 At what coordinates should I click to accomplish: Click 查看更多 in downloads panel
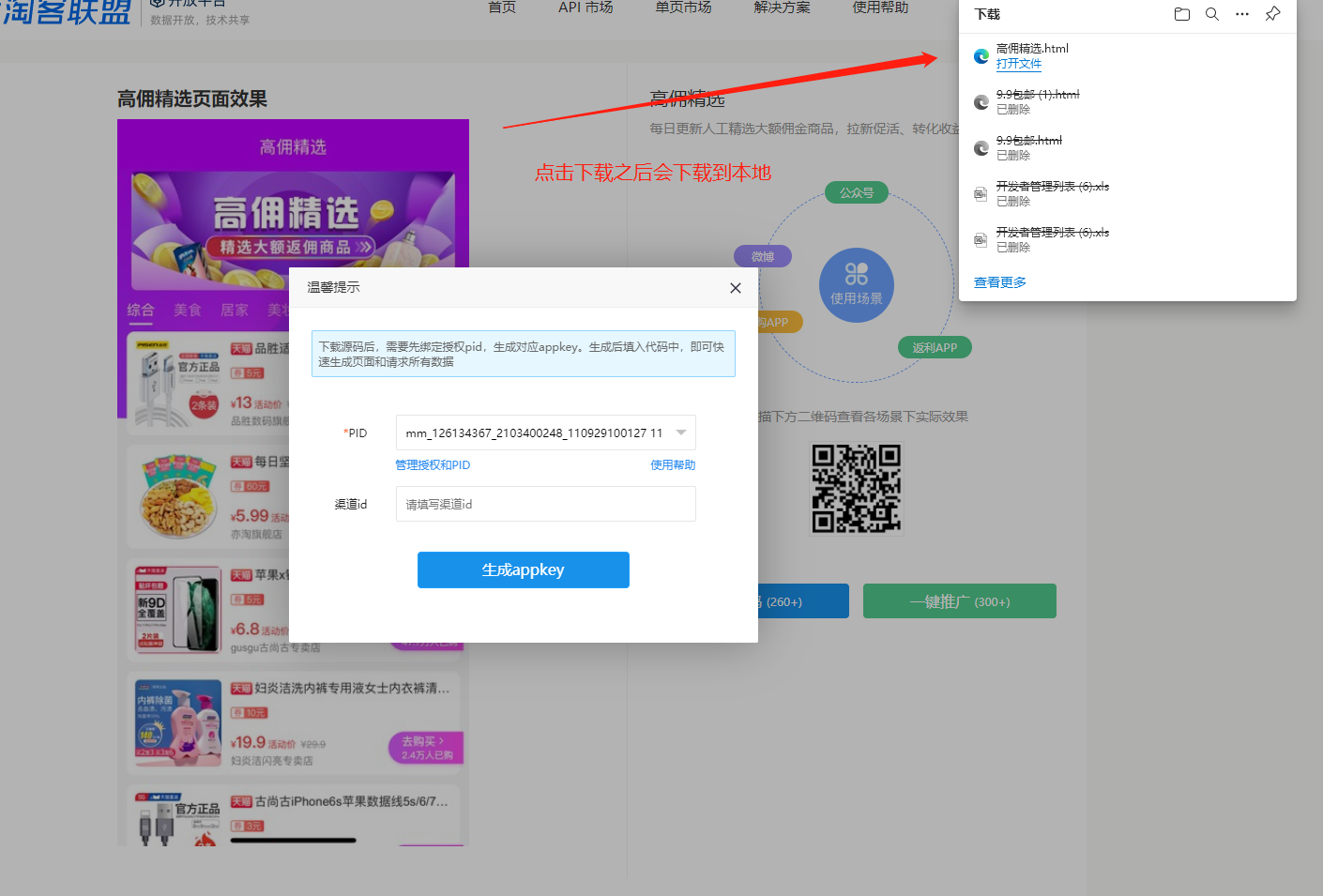999,282
